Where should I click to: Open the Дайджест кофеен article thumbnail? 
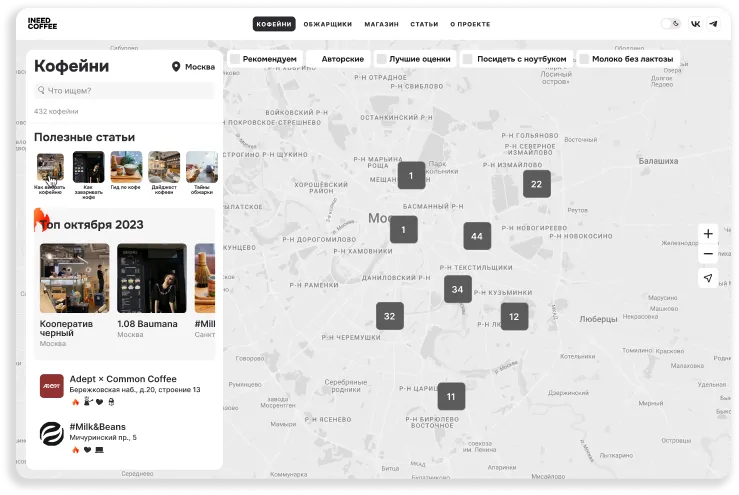pyautogui.click(x=164, y=167)
